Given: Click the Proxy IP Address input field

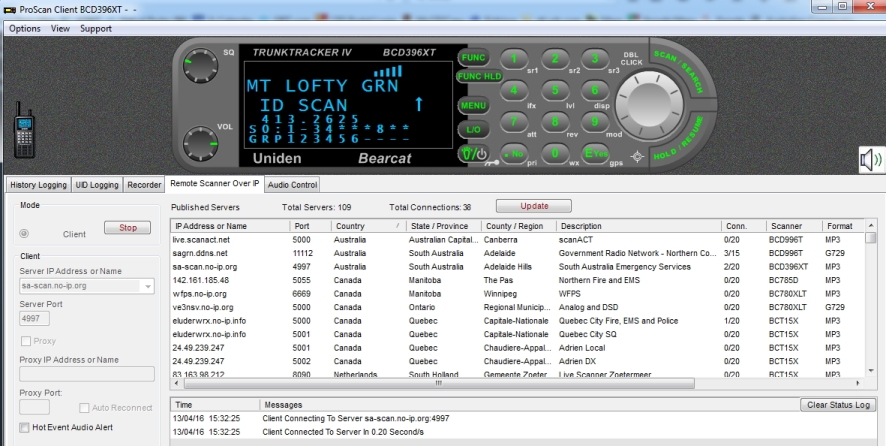Looking at the screenshot, I should (87, 374).
